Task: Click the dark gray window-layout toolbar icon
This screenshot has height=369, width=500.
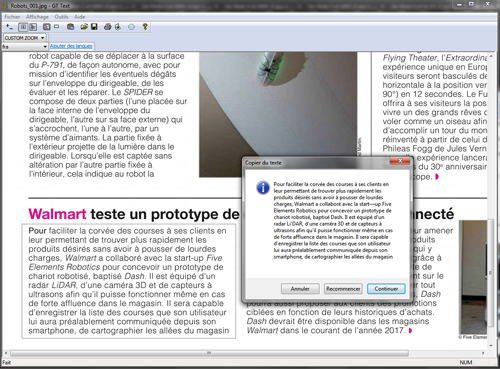Action: click(x=47, y=27)
